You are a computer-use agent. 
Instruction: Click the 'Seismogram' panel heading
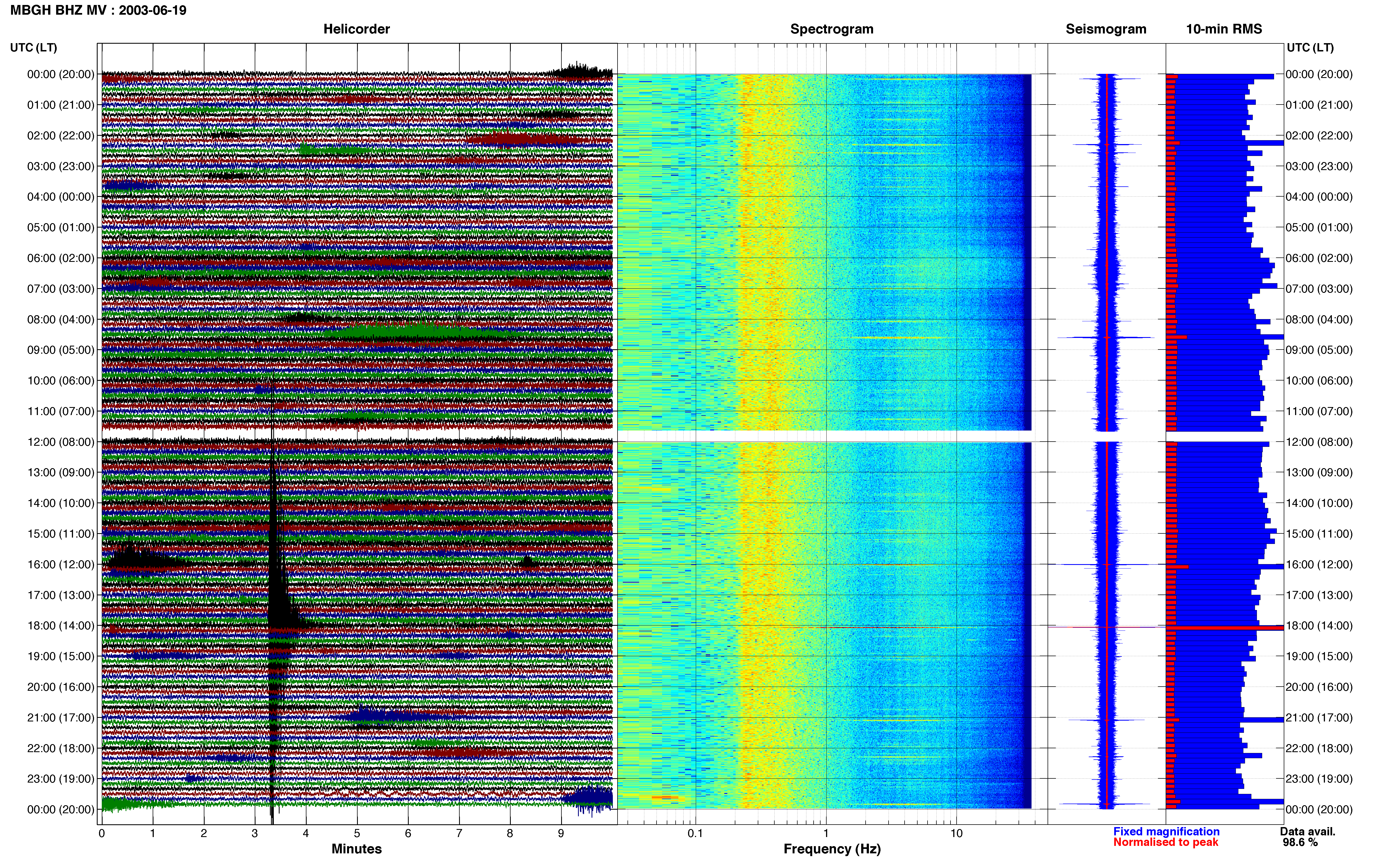(1106, 29)
